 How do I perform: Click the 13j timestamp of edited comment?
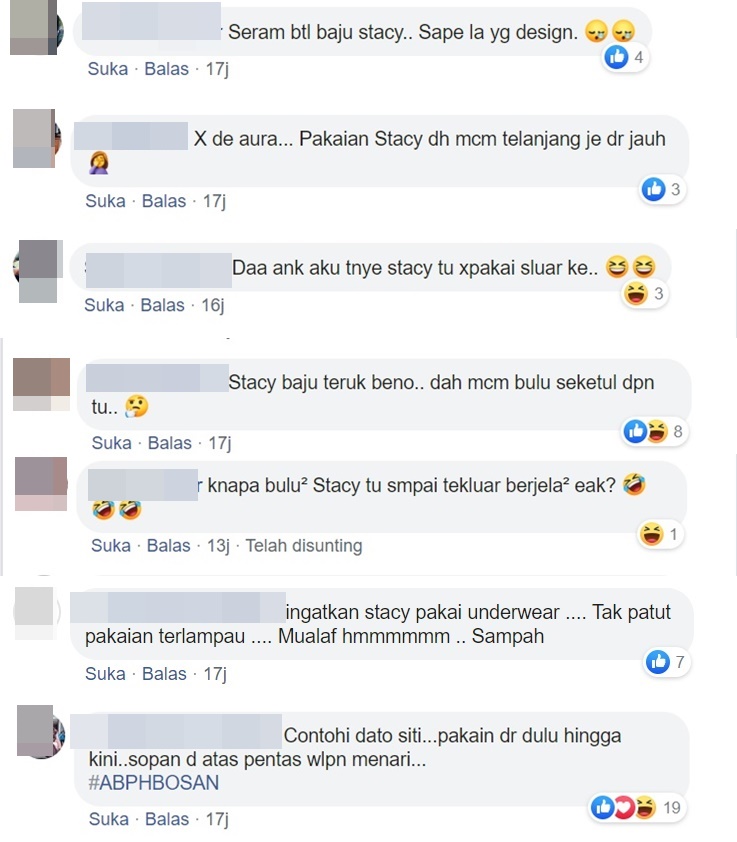point(218,546)
